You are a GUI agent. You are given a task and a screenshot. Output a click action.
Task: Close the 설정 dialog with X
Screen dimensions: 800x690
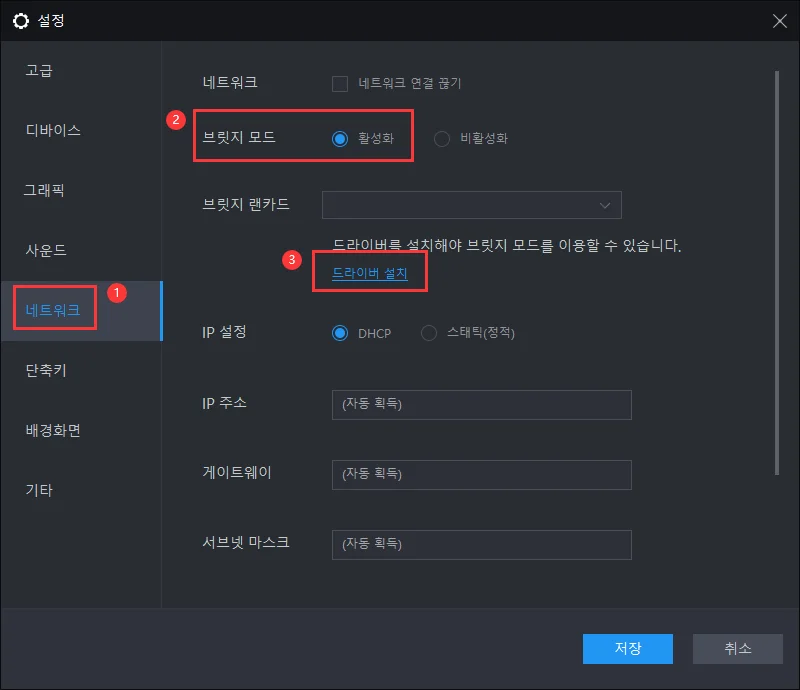(779, 21)
